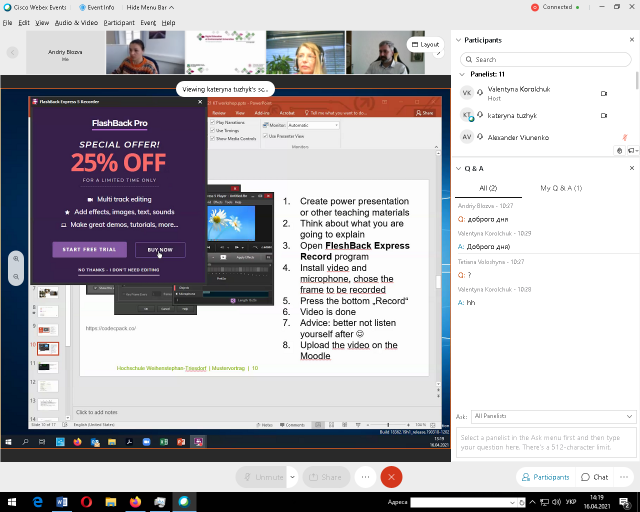The height and width of the screenshot is (512, 640).
Task: Click Firefox icon in shared screen taskbar
Action: [x=77, y=442]
